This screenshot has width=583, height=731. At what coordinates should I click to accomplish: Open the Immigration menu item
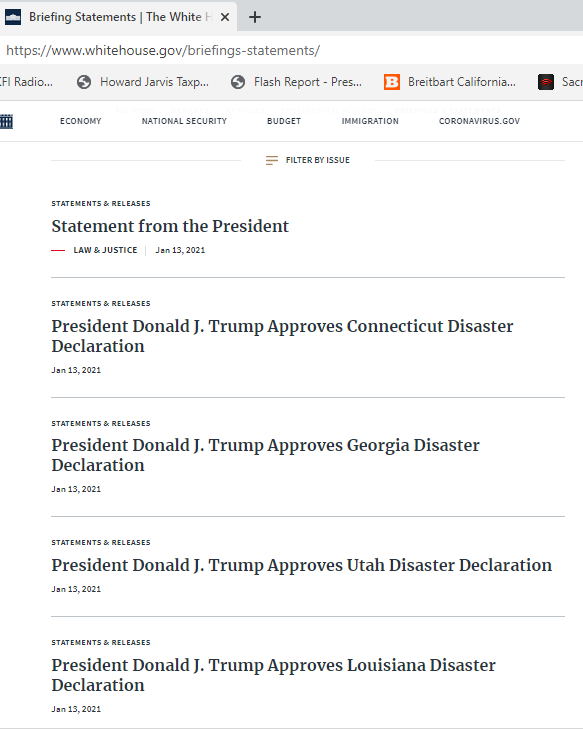pyautogui.click(x=370, y=121)
